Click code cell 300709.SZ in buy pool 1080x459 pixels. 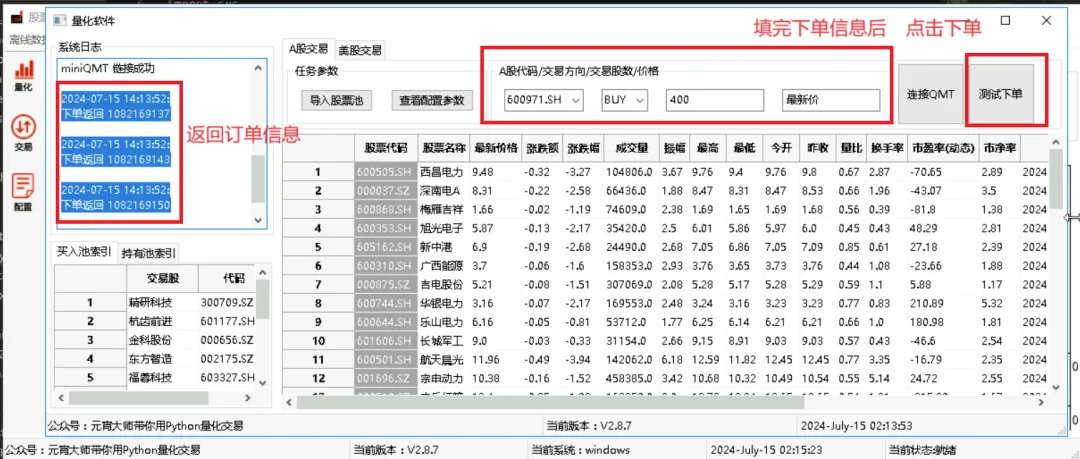pyautogui.click(x=227, y=303)
